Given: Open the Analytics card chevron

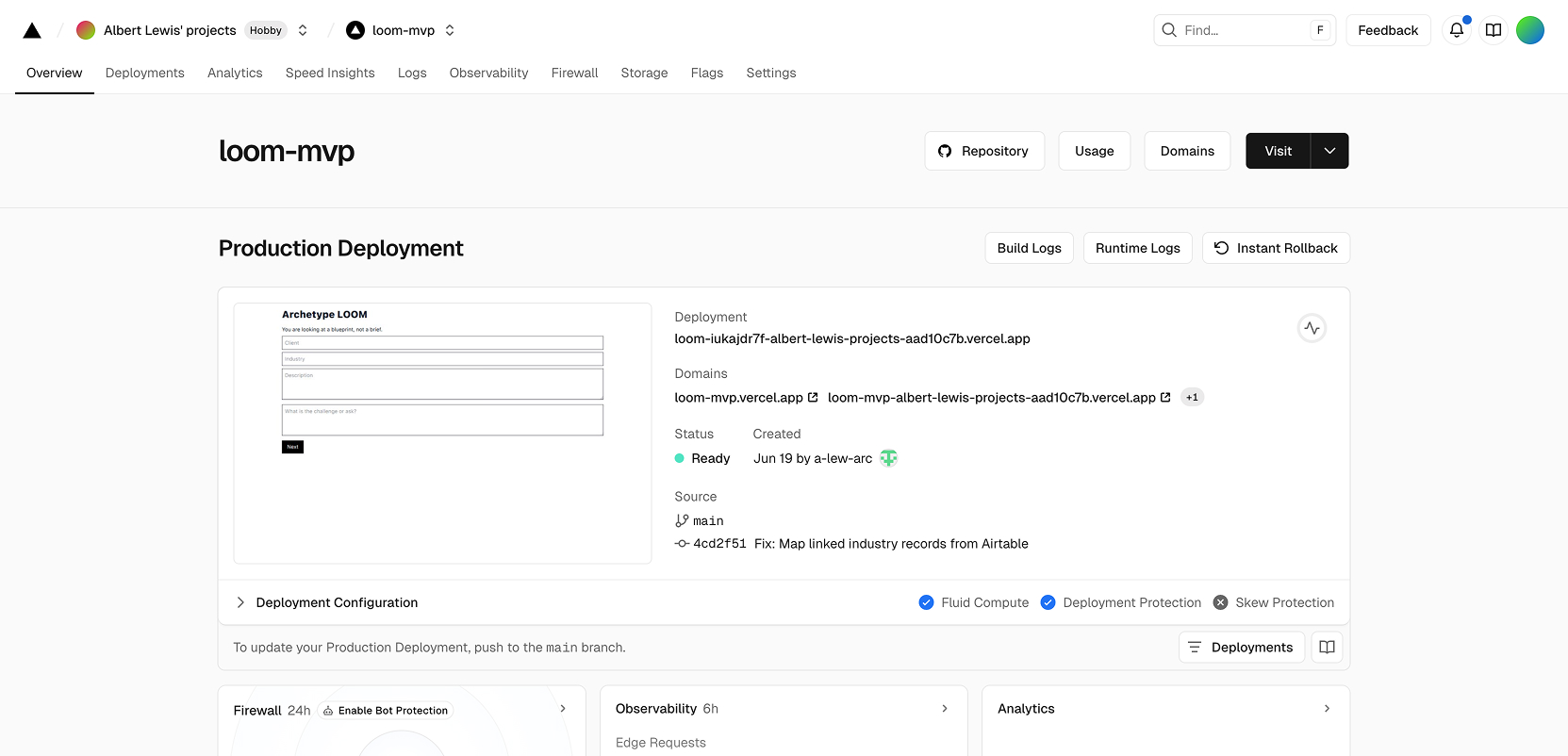Looking at the screenshot, I should pos(1327,709).
